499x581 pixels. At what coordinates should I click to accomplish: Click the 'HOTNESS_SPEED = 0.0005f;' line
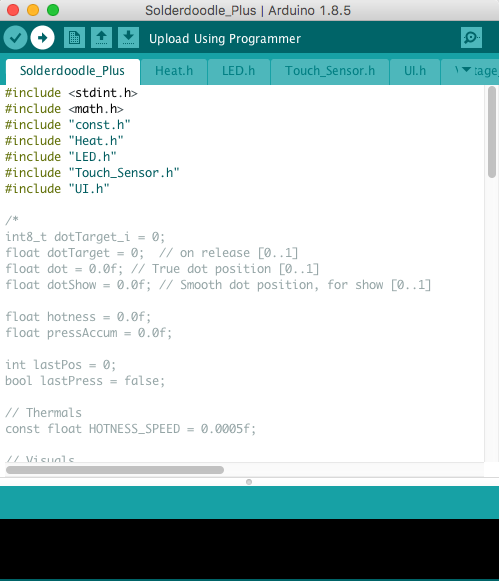(x=130, y=429)
